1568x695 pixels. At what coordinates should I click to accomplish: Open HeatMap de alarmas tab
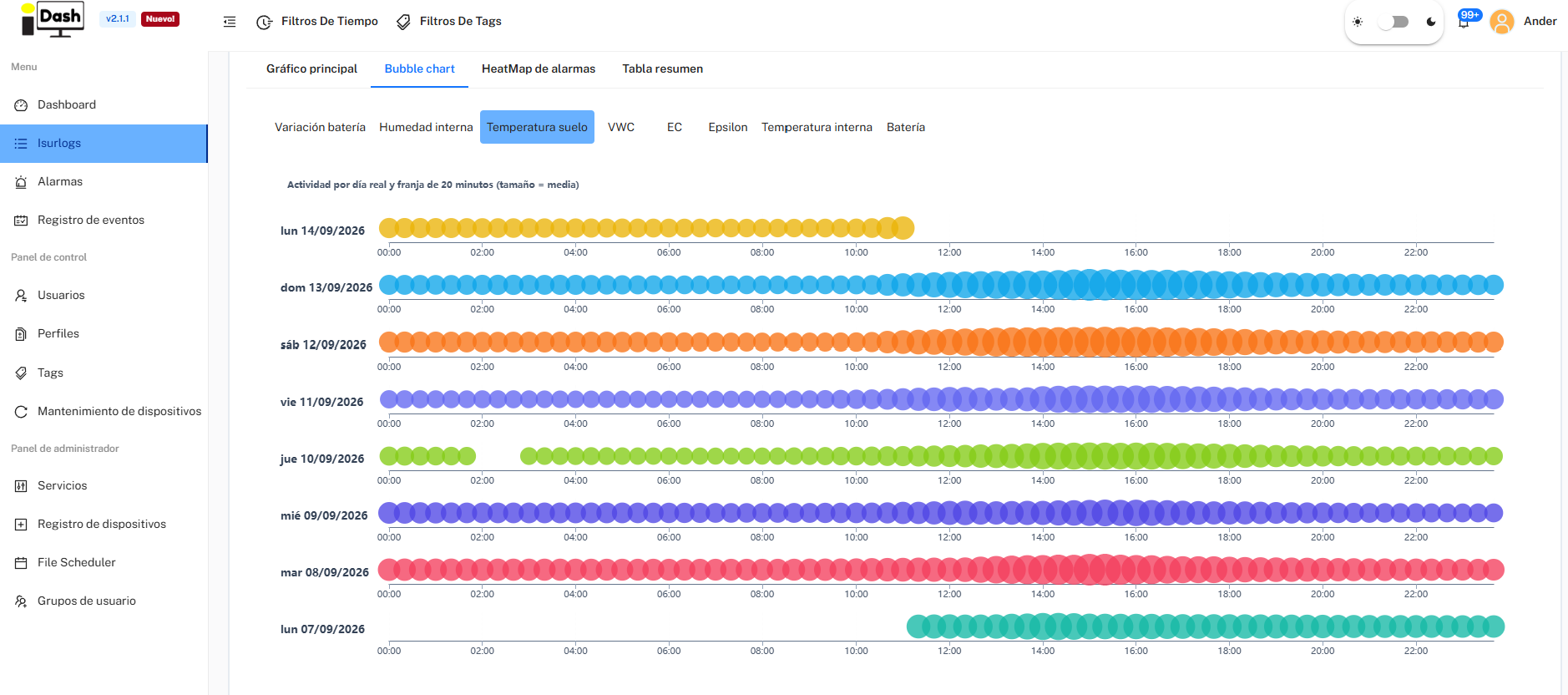pos(539,69)
